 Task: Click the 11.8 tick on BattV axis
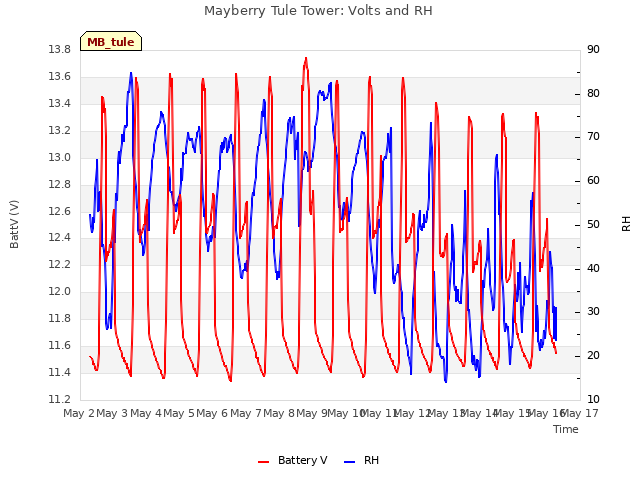[x=60, y=318]
